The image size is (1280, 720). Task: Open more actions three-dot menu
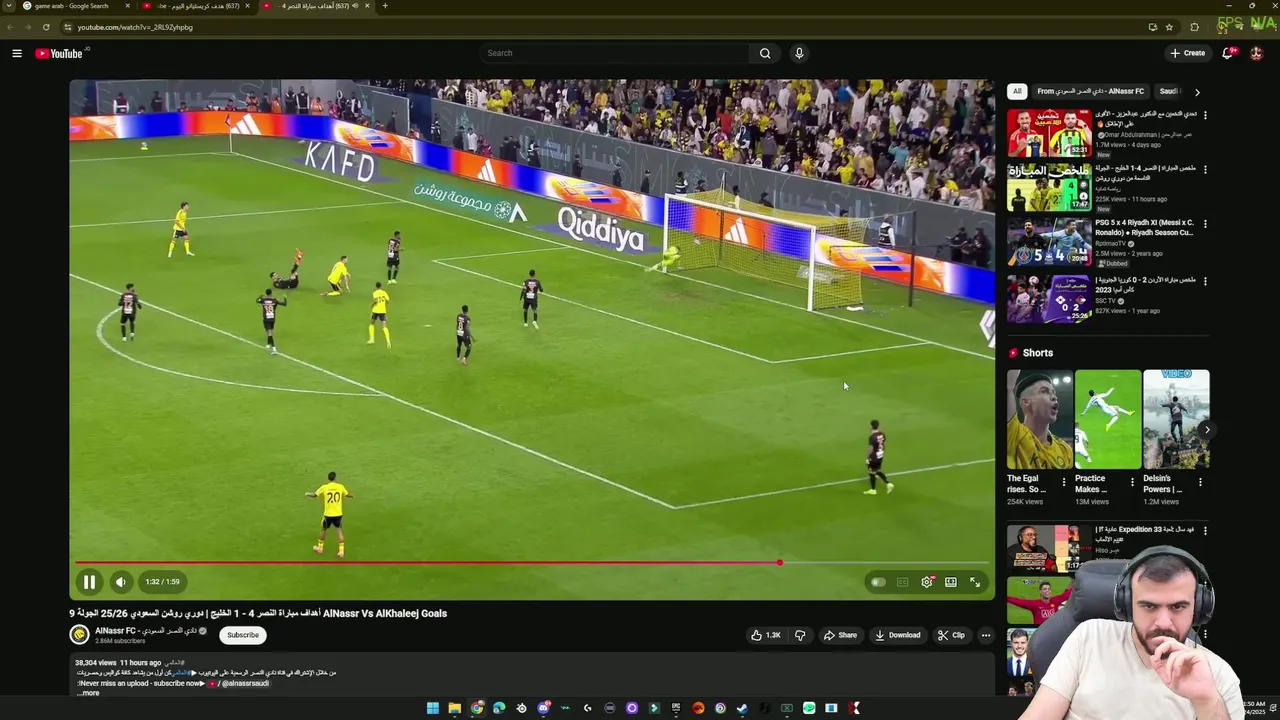pyautogui.click(x=986, y=635)
